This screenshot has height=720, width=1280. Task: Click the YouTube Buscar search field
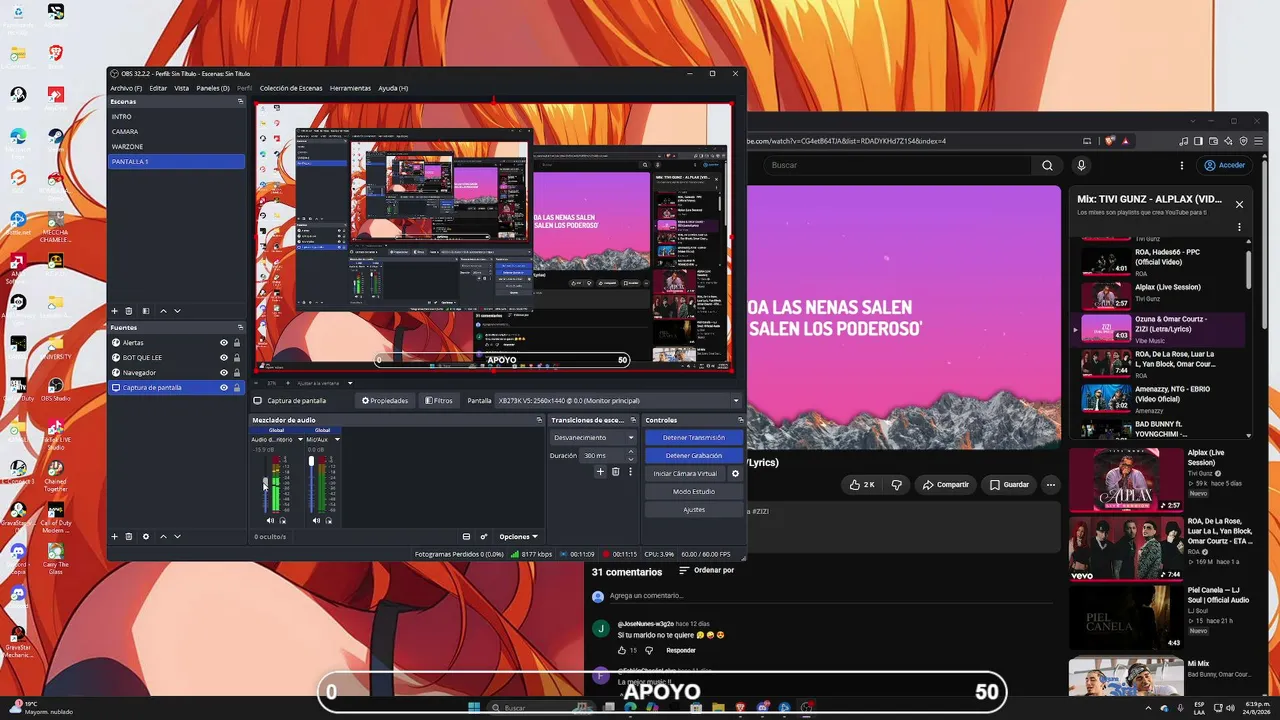pos(895,166)
